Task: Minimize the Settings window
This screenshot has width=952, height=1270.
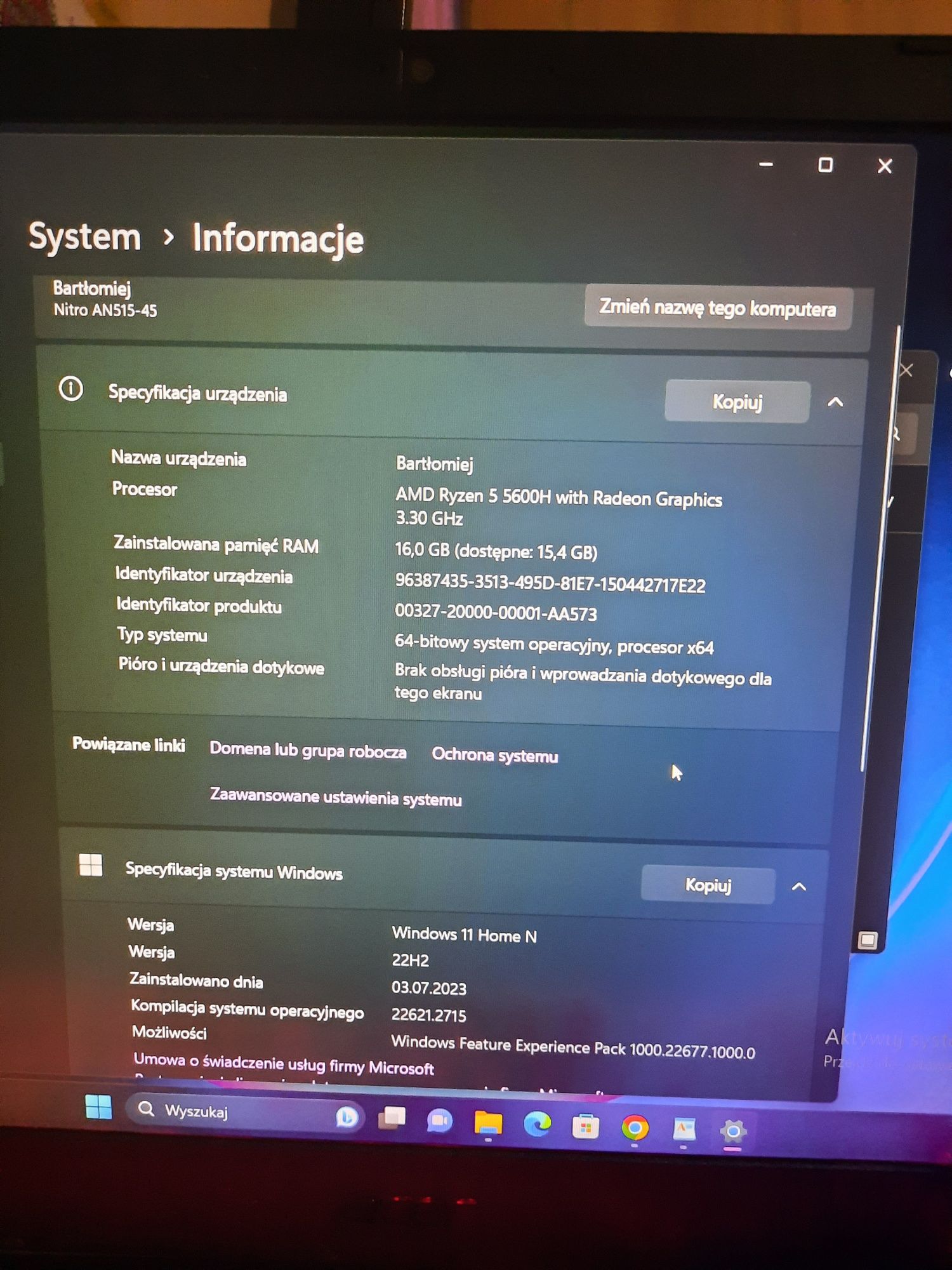Action: click(766, 164)
